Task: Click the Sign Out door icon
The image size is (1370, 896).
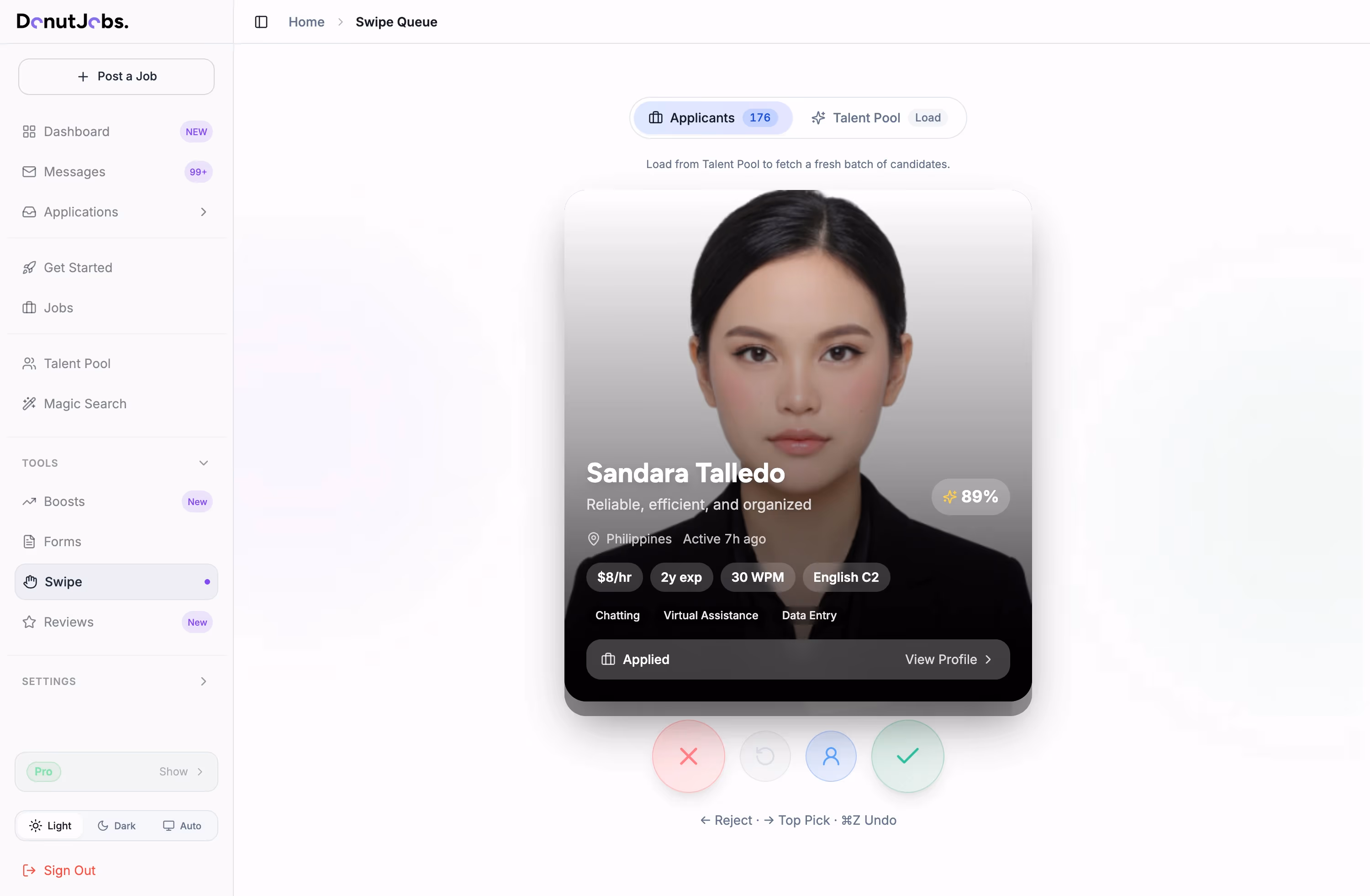Action: (29, 871)
